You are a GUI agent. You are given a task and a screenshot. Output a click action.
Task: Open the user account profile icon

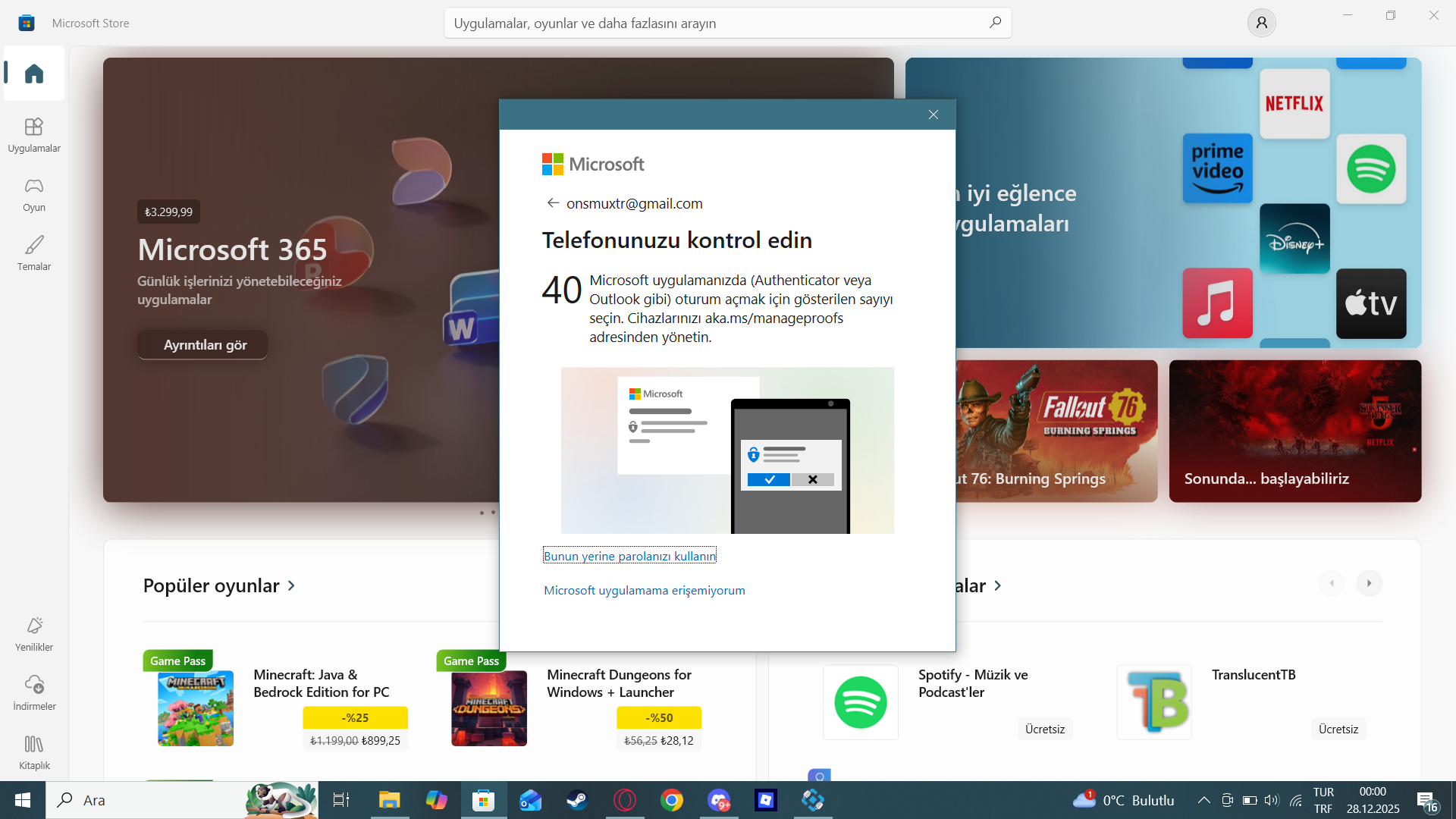pos(1261,23)
